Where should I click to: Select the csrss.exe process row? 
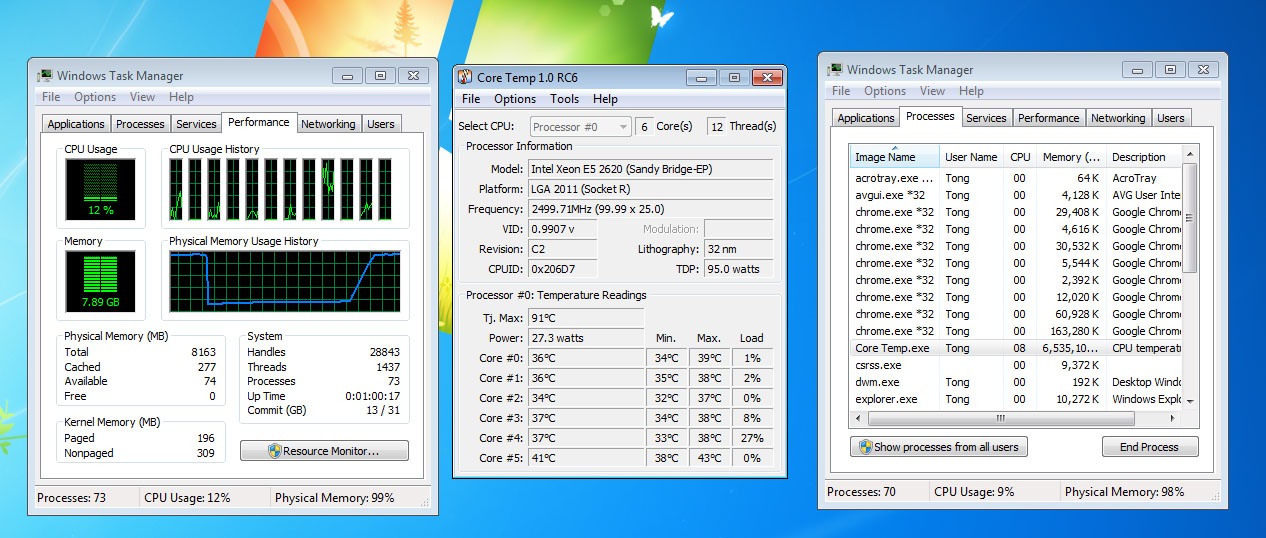click(1016, 365)
